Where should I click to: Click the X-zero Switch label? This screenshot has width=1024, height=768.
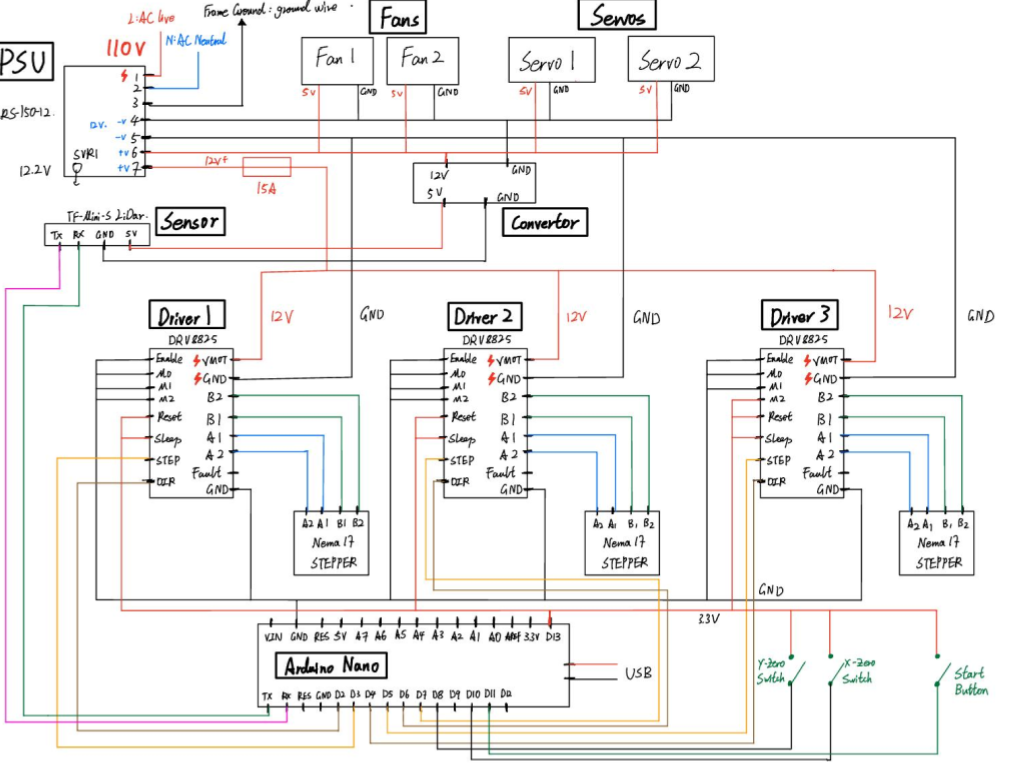859,671
